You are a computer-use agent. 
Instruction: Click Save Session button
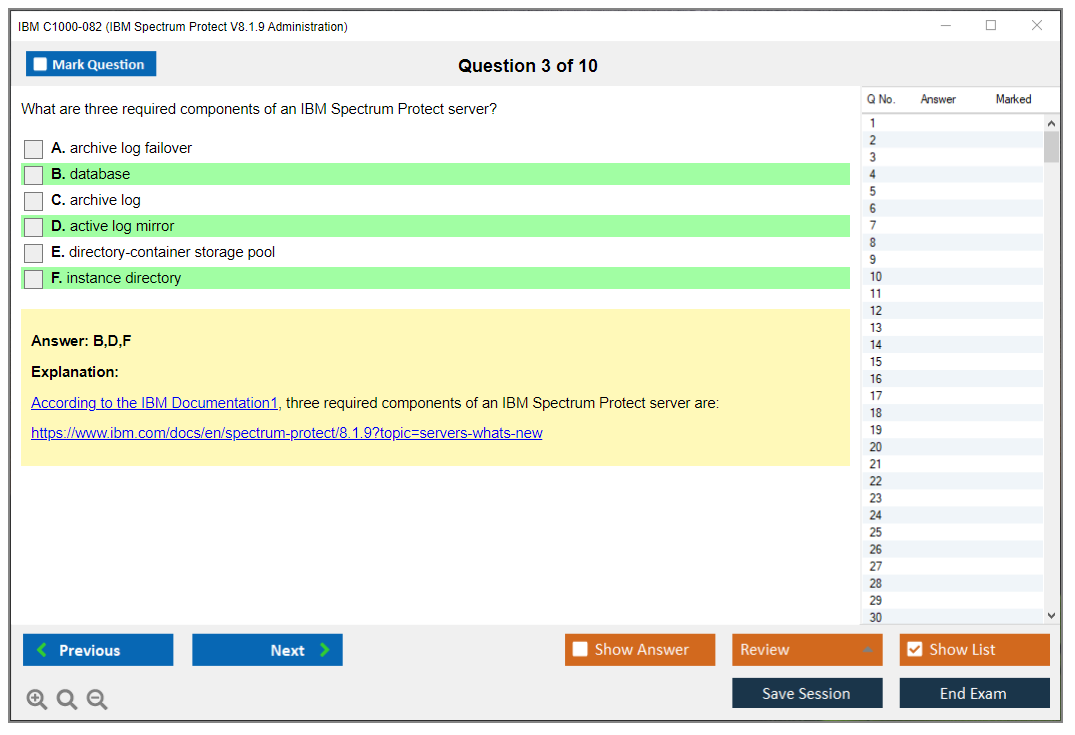tap(807, 693)
